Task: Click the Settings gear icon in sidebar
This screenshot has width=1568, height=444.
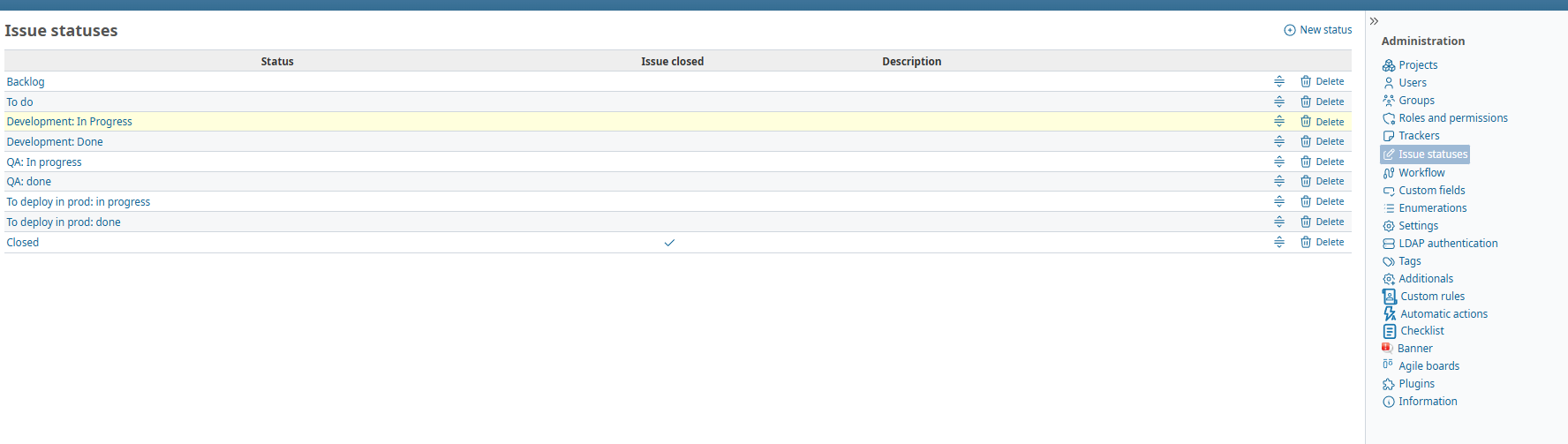Action: pyautogui.click(x=1389, y=226)
